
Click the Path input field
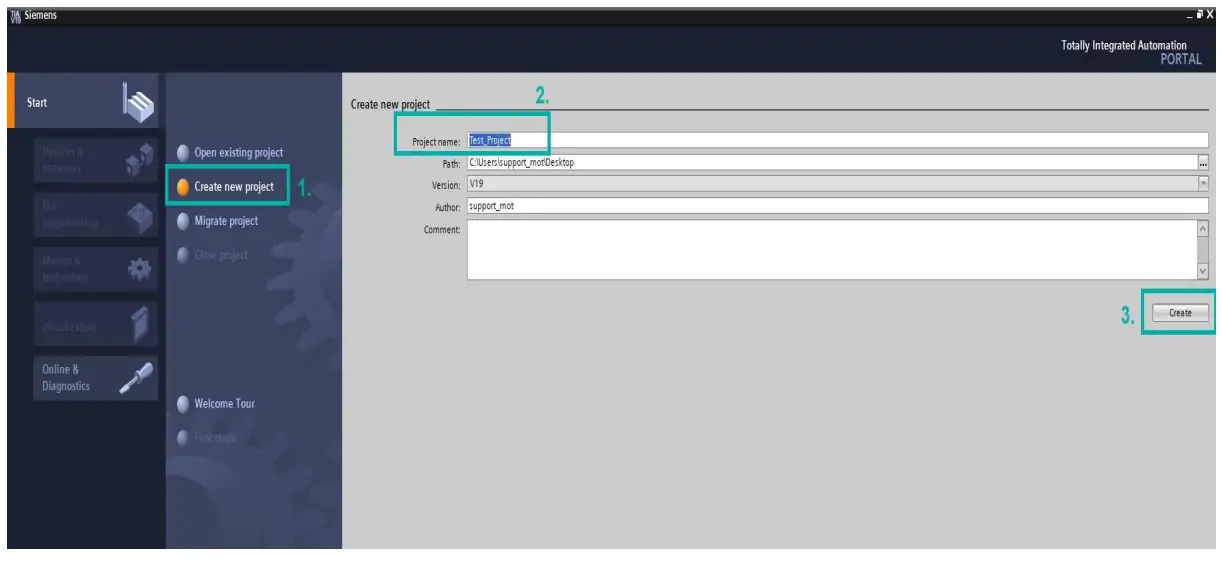click(832, 162)
